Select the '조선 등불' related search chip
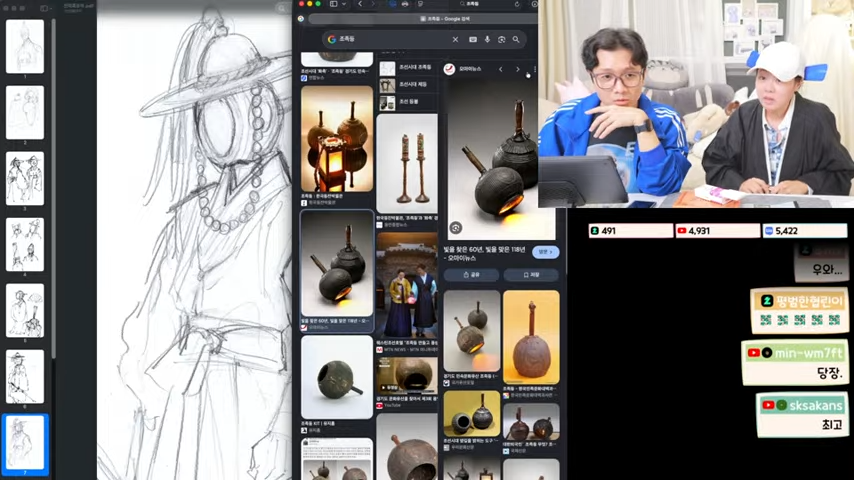The height and width of the screenshot is (480, 854). pyautogui.click(x=408, y=102)
